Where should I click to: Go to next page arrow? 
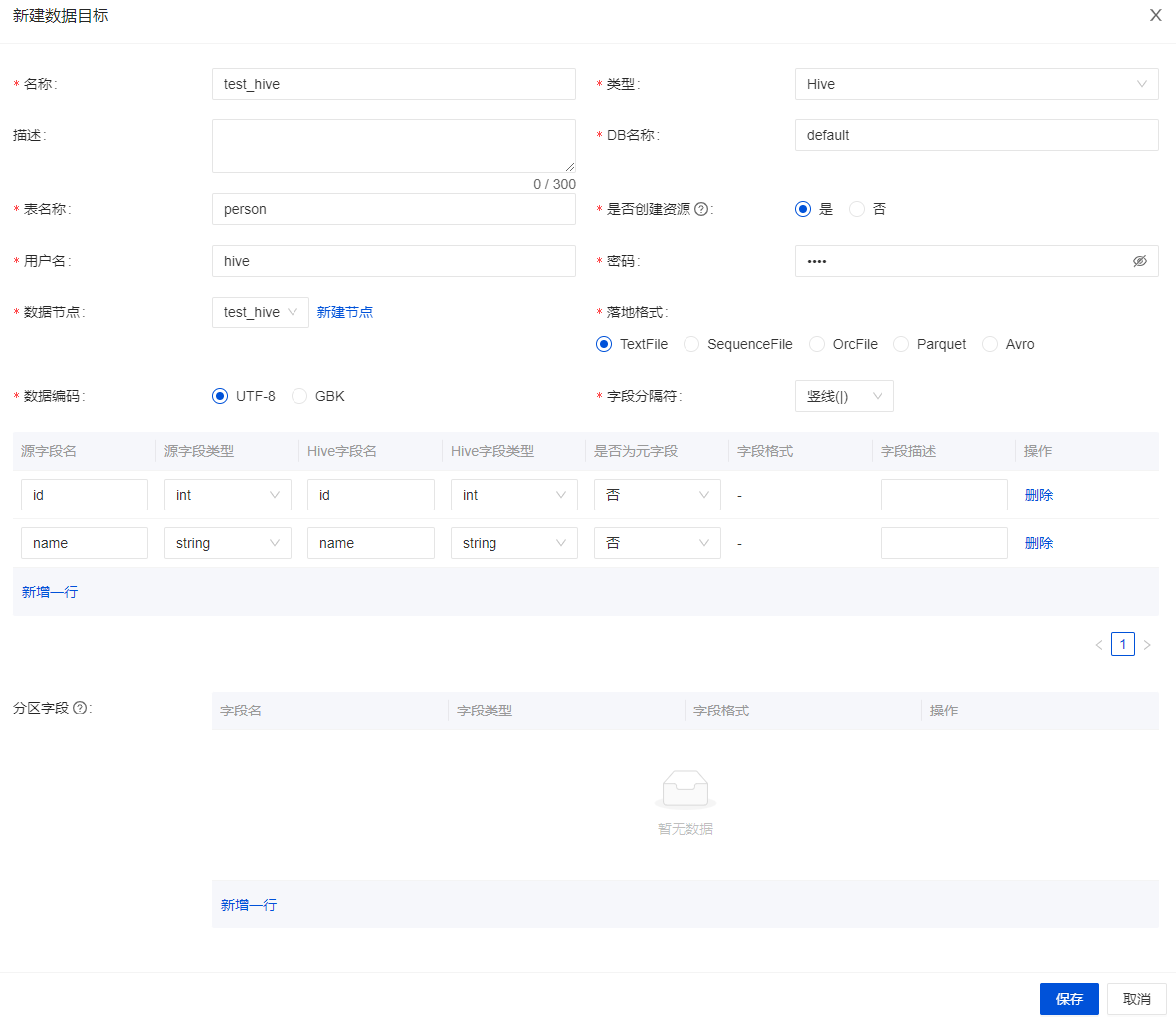[x=1147, y=645]
